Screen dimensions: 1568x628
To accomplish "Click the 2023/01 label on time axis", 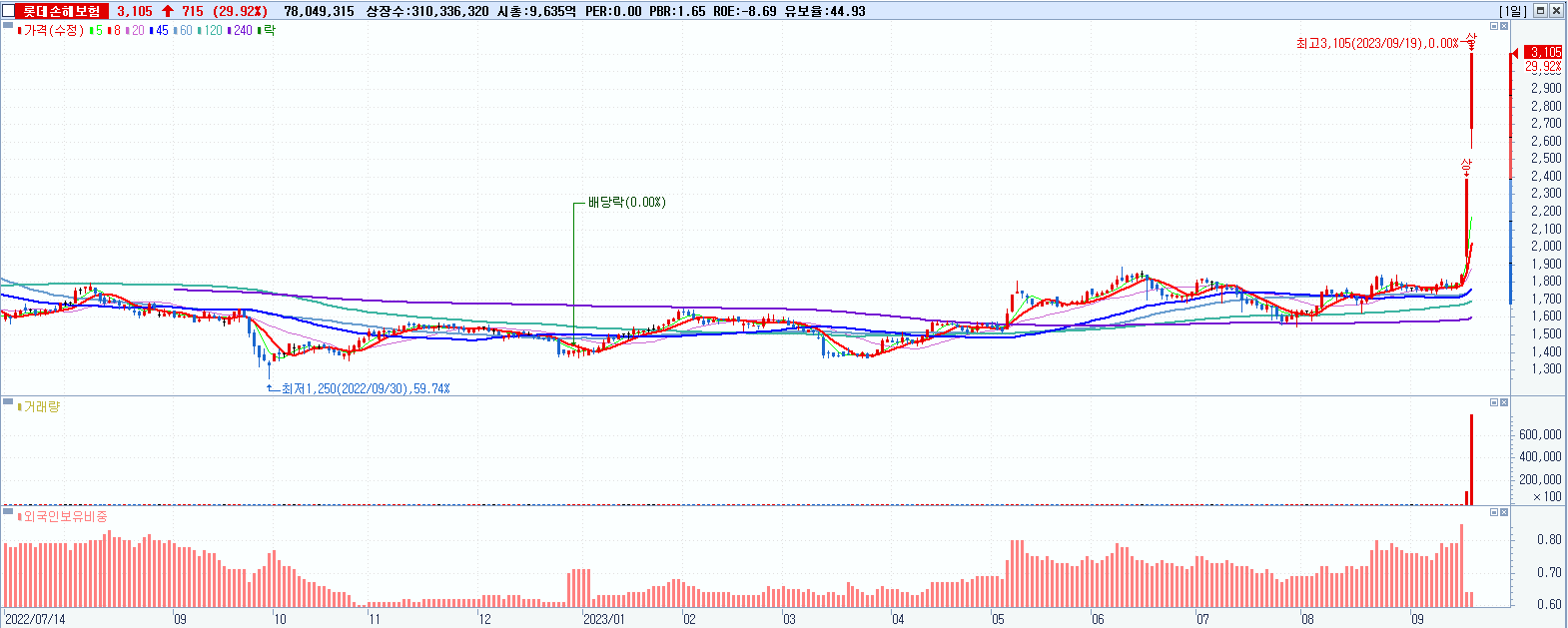I will (604, 619).
